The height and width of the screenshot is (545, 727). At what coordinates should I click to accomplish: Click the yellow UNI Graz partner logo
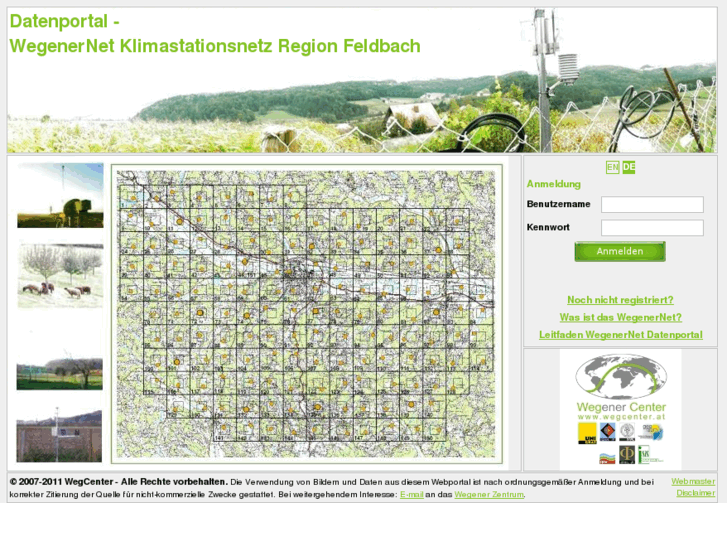pos(587,433)
